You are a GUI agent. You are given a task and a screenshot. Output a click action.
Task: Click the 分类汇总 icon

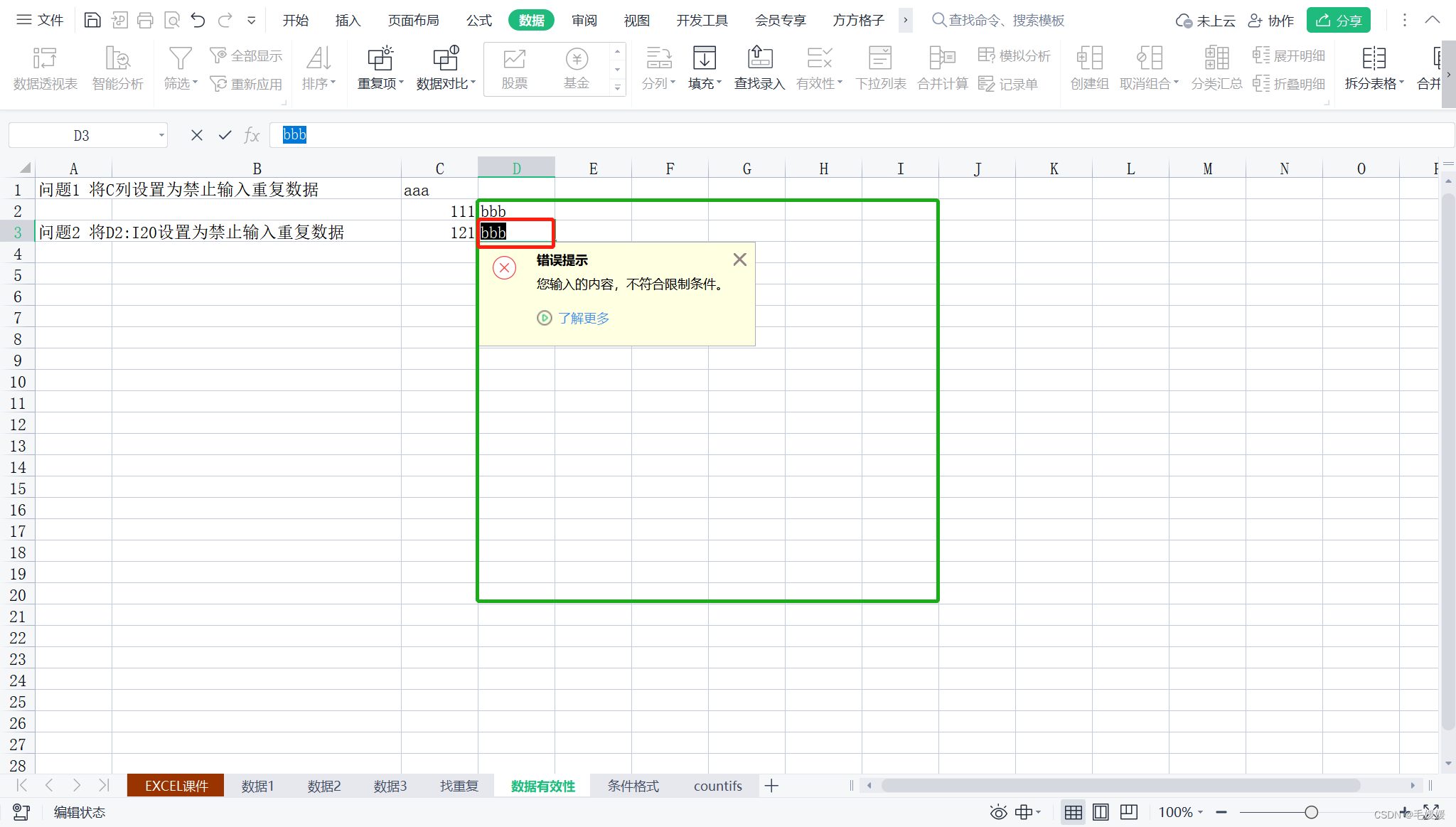pos(1216,68)
